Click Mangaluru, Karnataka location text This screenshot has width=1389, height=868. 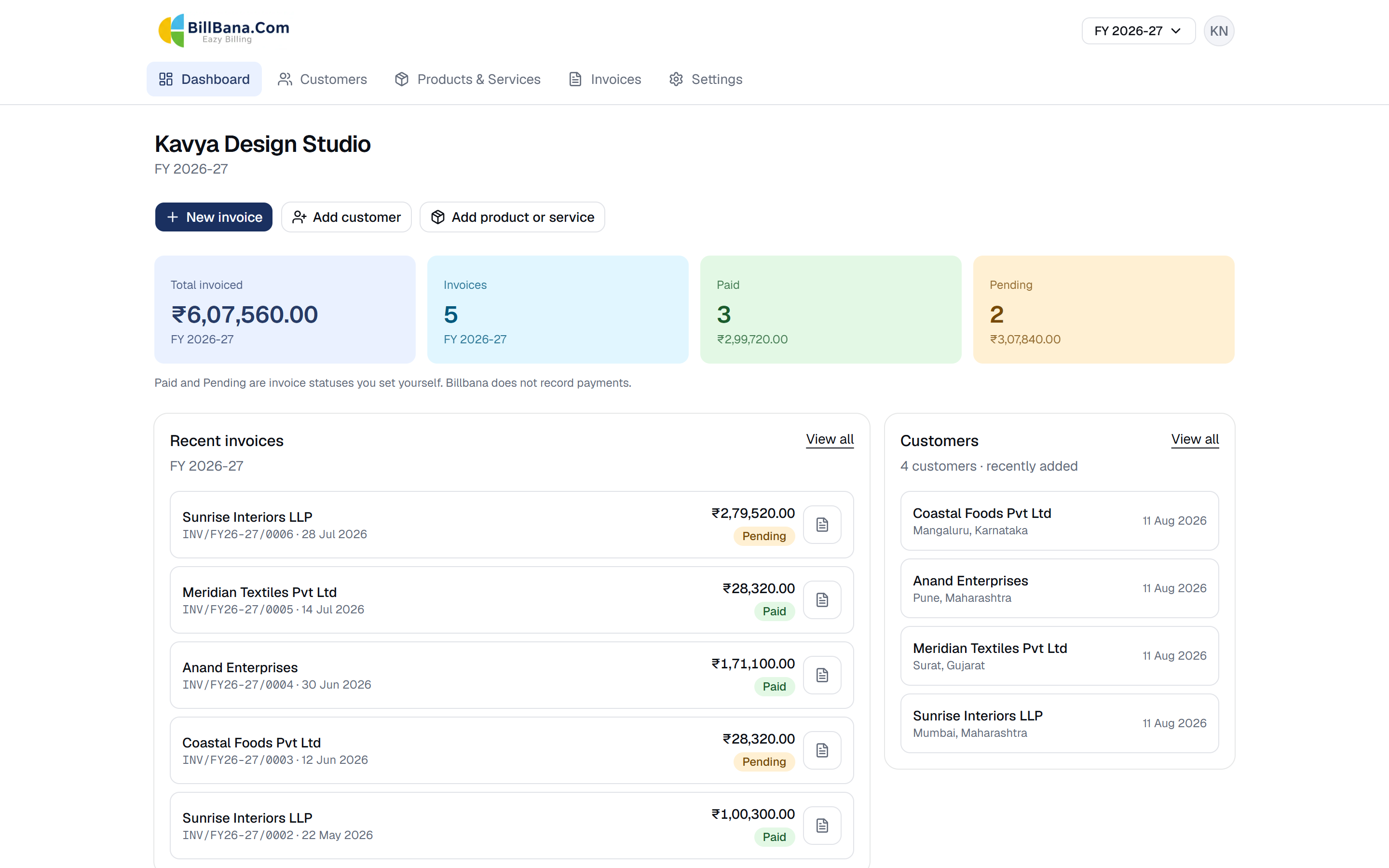click(x=970, y=530)
